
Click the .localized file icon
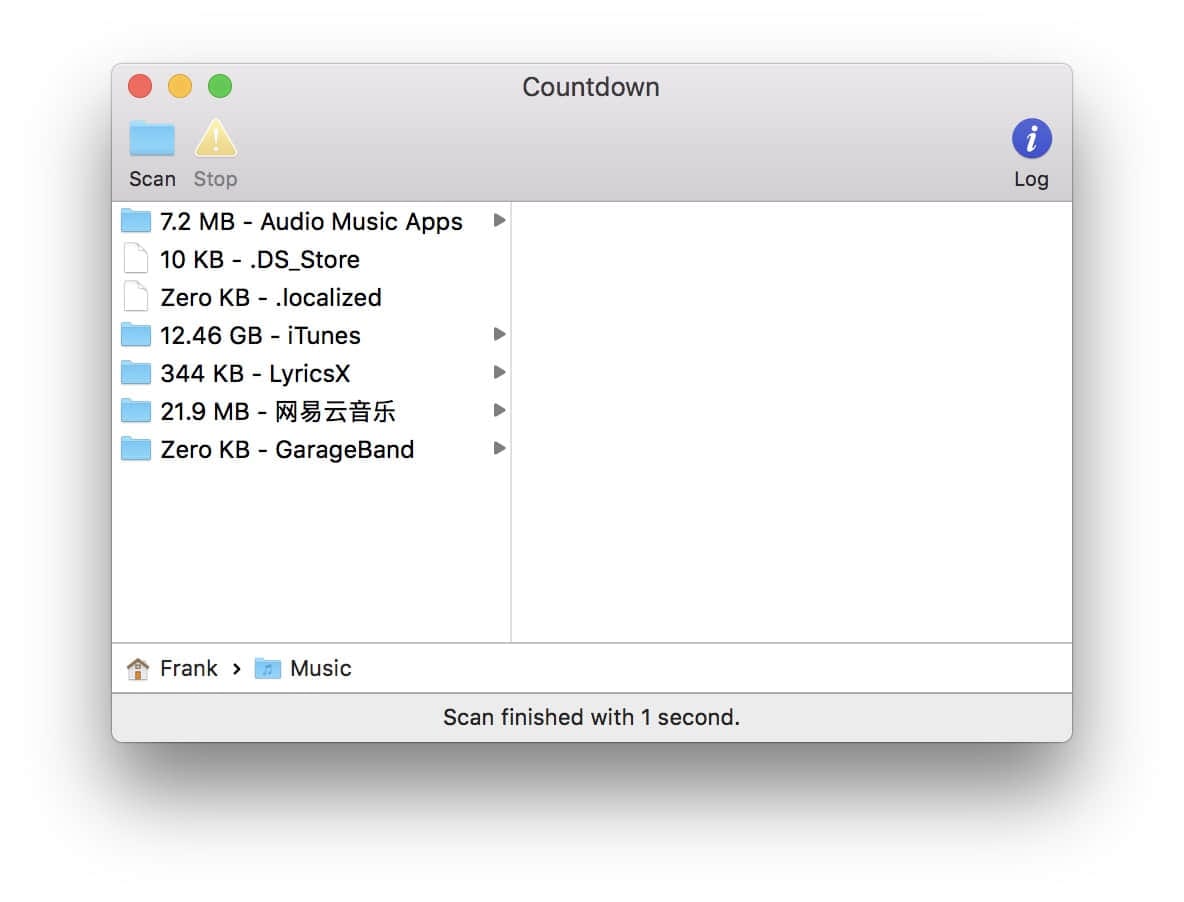click(x=136, y=296)
